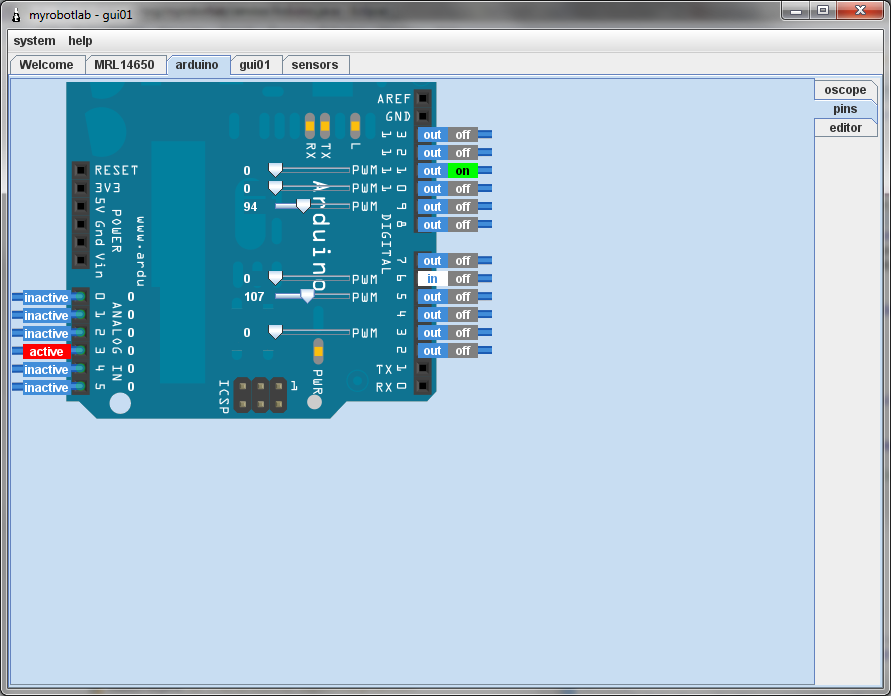Turn on digital pin 7 with its off button

[x=463, y=261]
